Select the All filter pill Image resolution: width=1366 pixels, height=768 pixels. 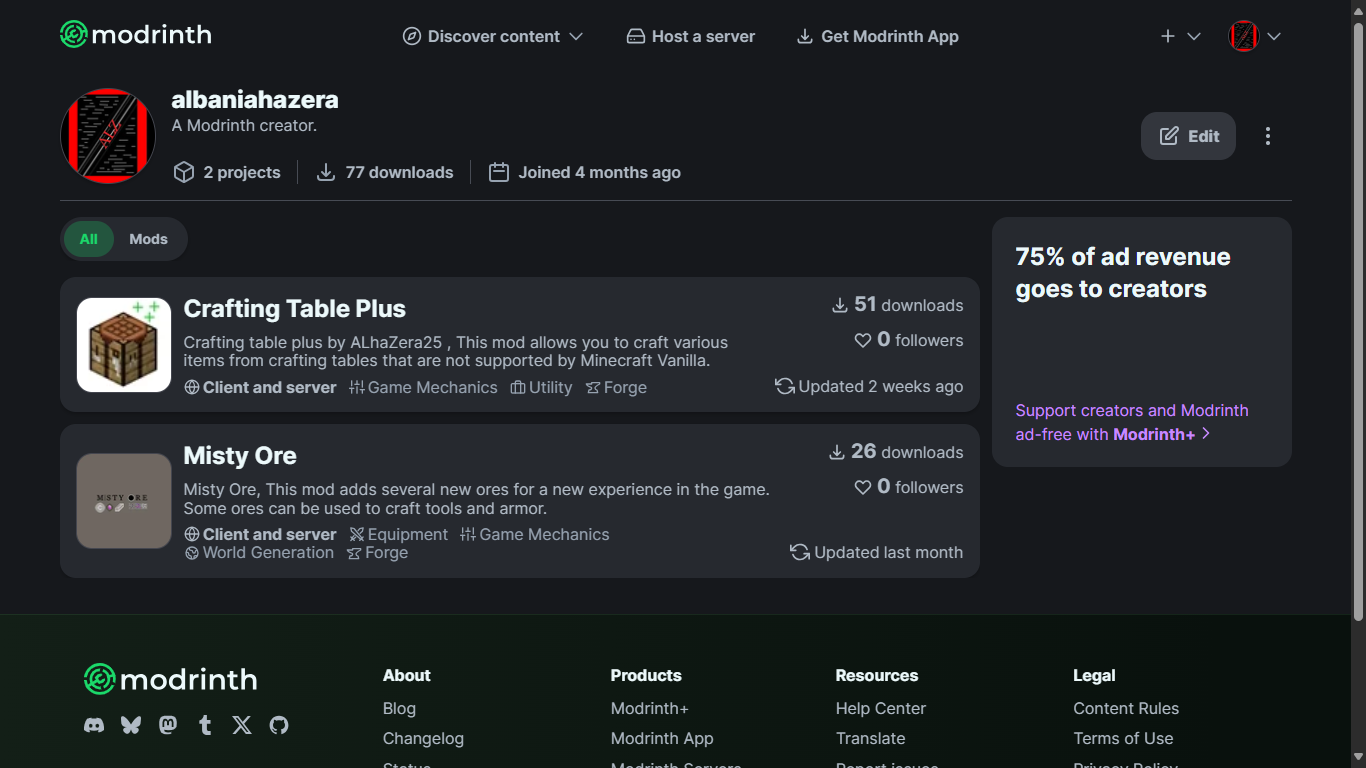(89, 239)
